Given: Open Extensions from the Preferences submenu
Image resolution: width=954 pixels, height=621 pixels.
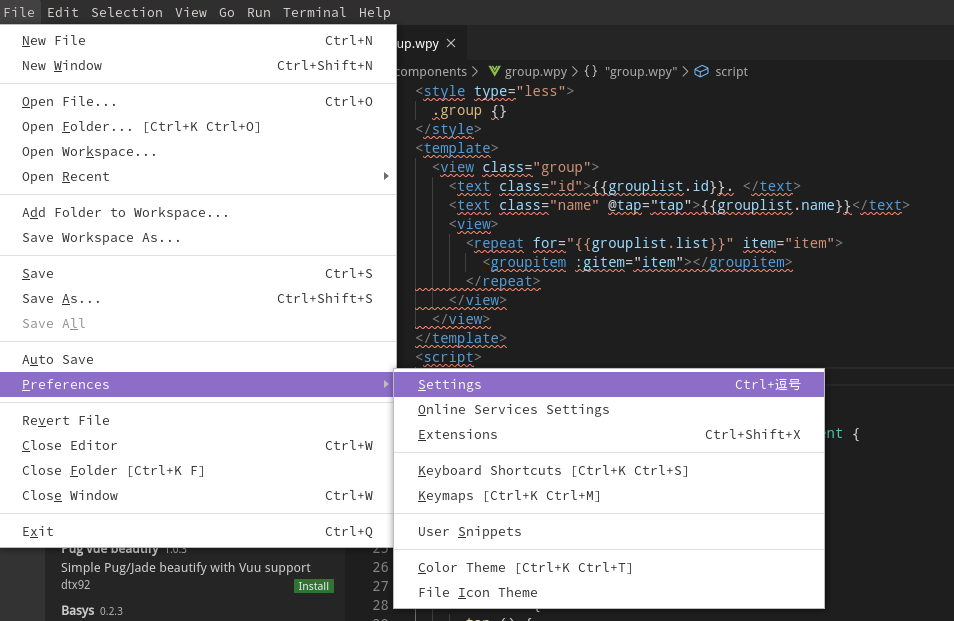Looking at the screenshot, I should click(456, 434).
